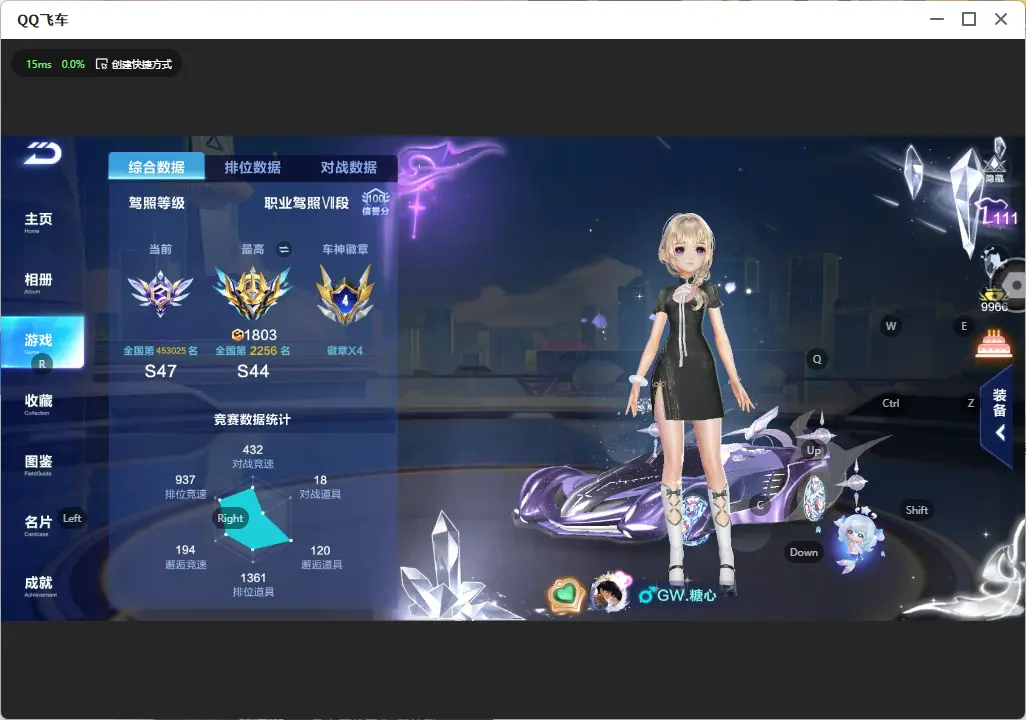This screenshot has height=720, width=1026.
Task: Click the E key overlay
Action: tap(964, 326)
